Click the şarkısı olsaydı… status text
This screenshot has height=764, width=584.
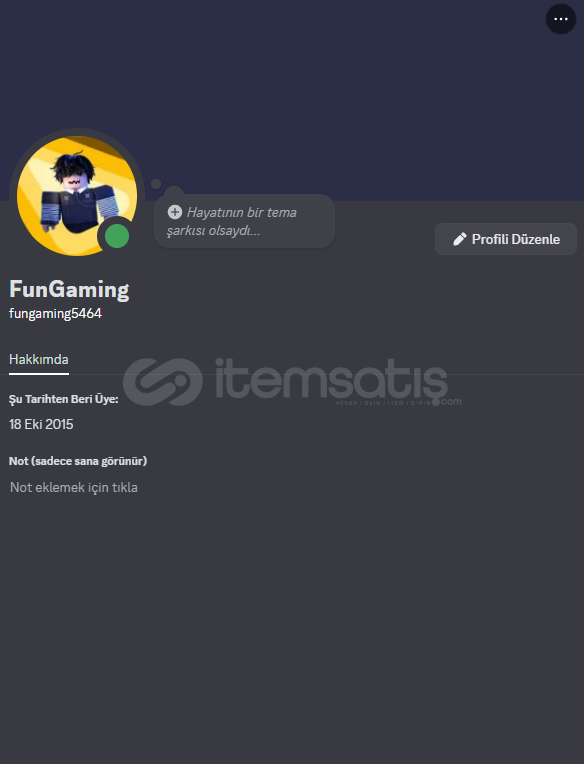pos(213,230)
